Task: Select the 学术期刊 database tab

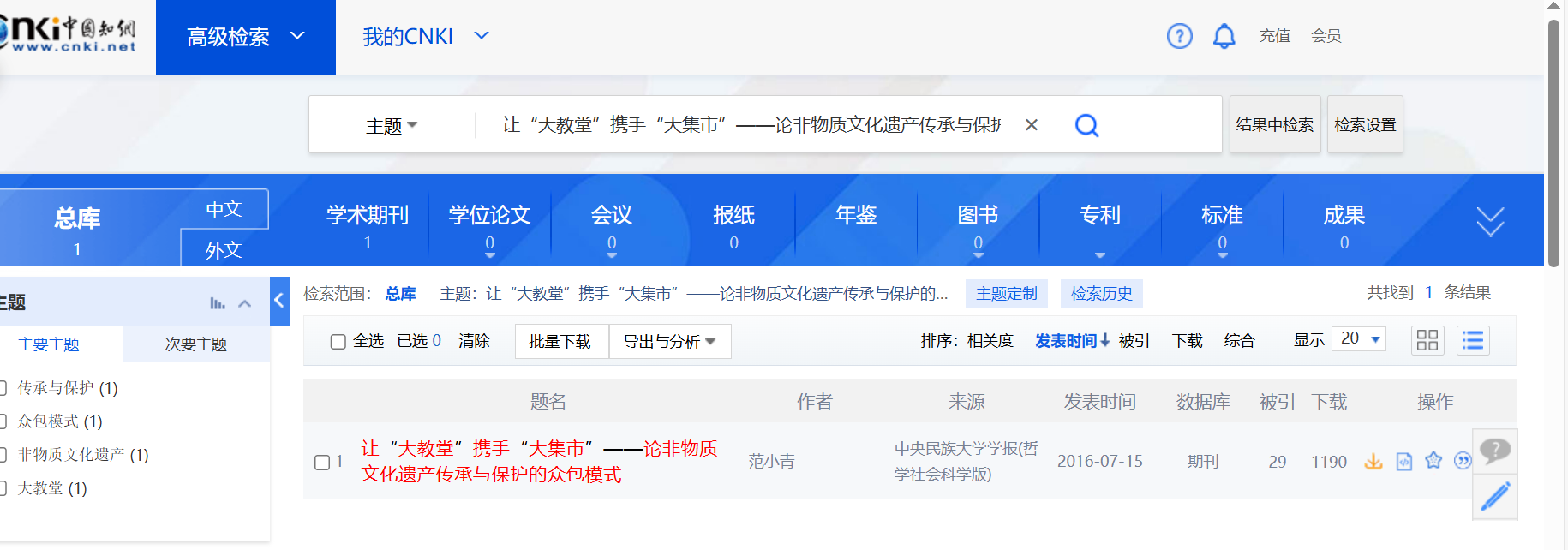Action: [368, 226]
